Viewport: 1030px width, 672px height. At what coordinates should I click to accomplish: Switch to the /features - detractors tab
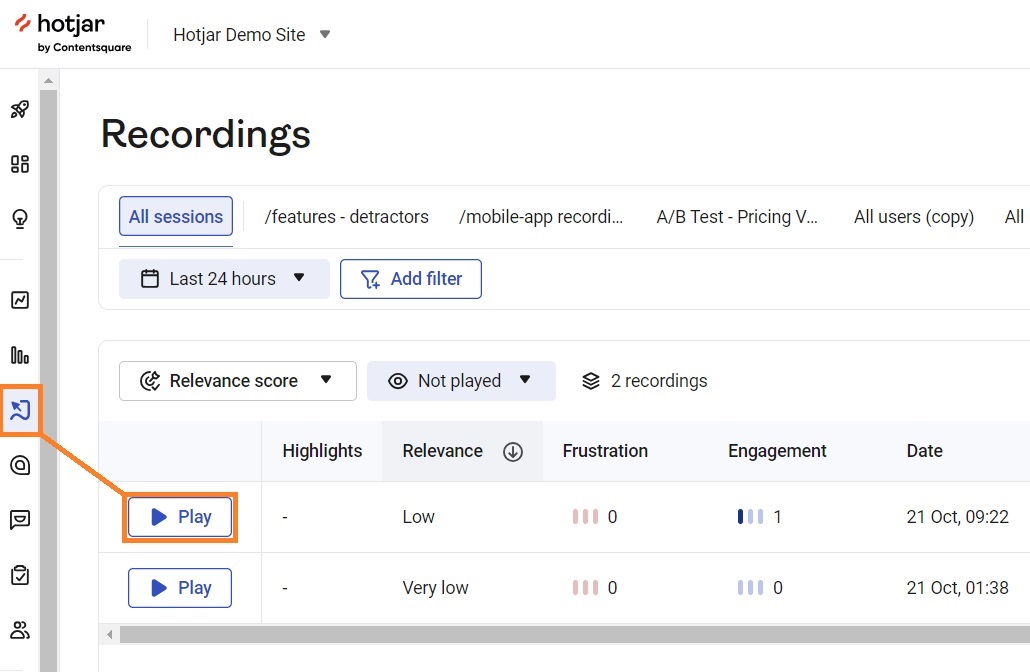(x=346, y=216)
